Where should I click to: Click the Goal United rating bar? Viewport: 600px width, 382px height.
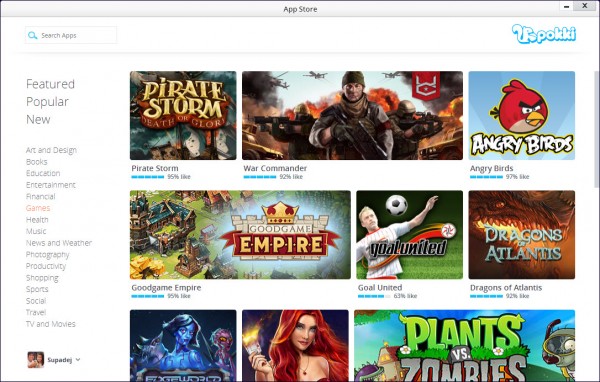tap(374, 296)
